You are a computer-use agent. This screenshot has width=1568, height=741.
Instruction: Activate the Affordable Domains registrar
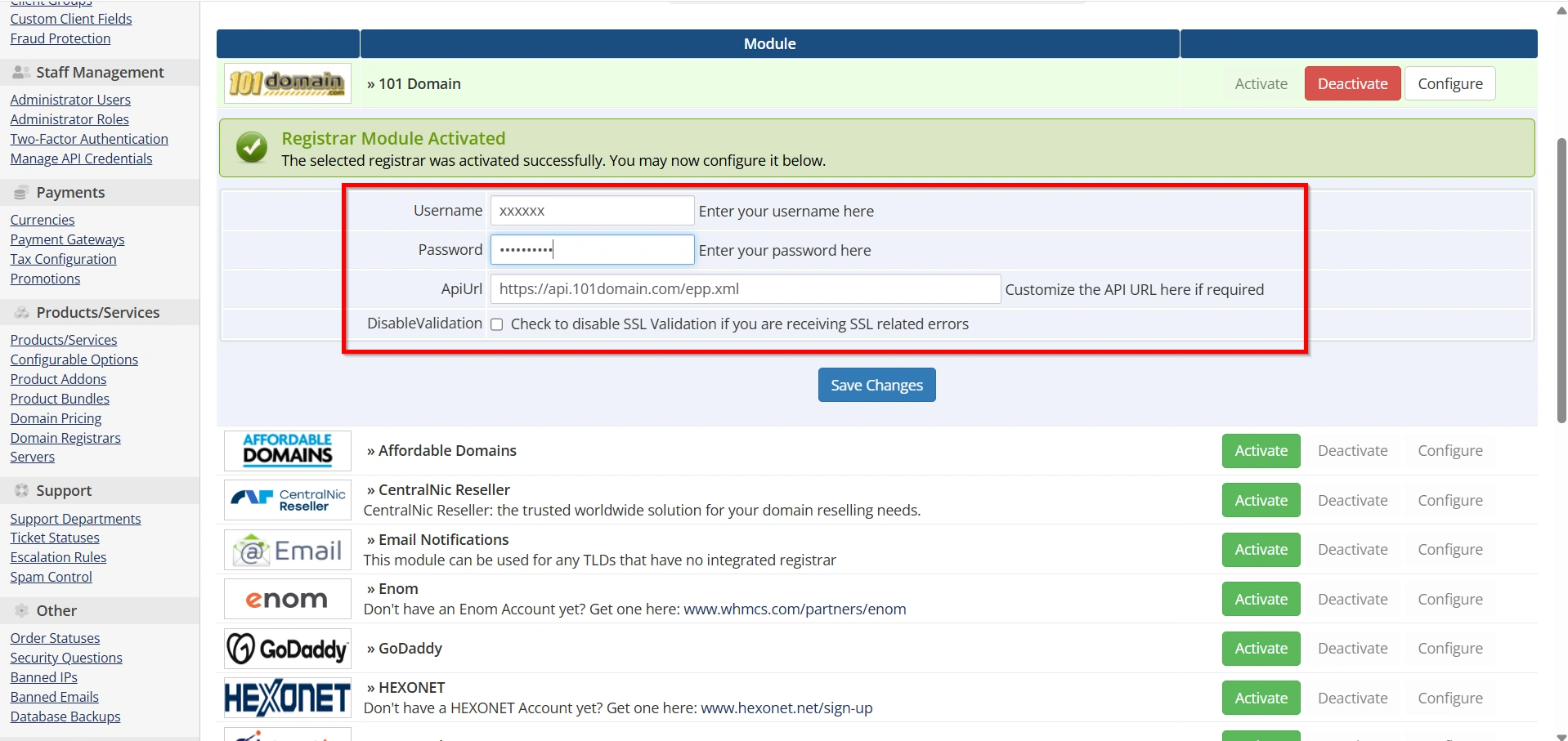(x=1261, y=451)
